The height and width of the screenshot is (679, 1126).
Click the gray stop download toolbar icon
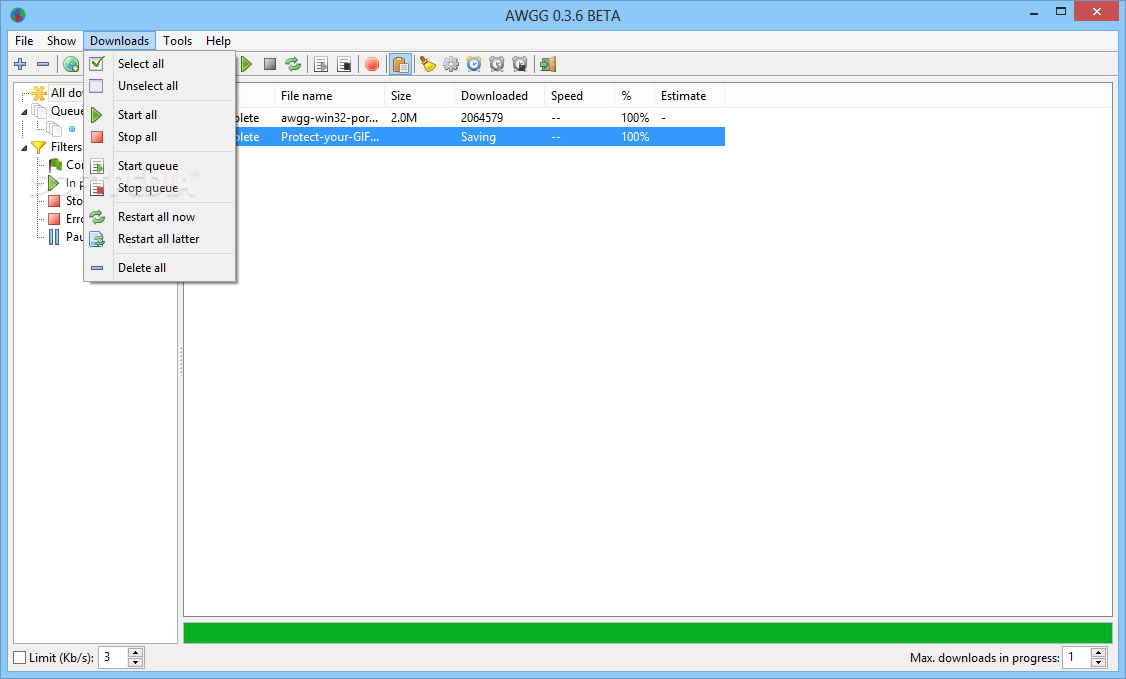pos(270,64)
